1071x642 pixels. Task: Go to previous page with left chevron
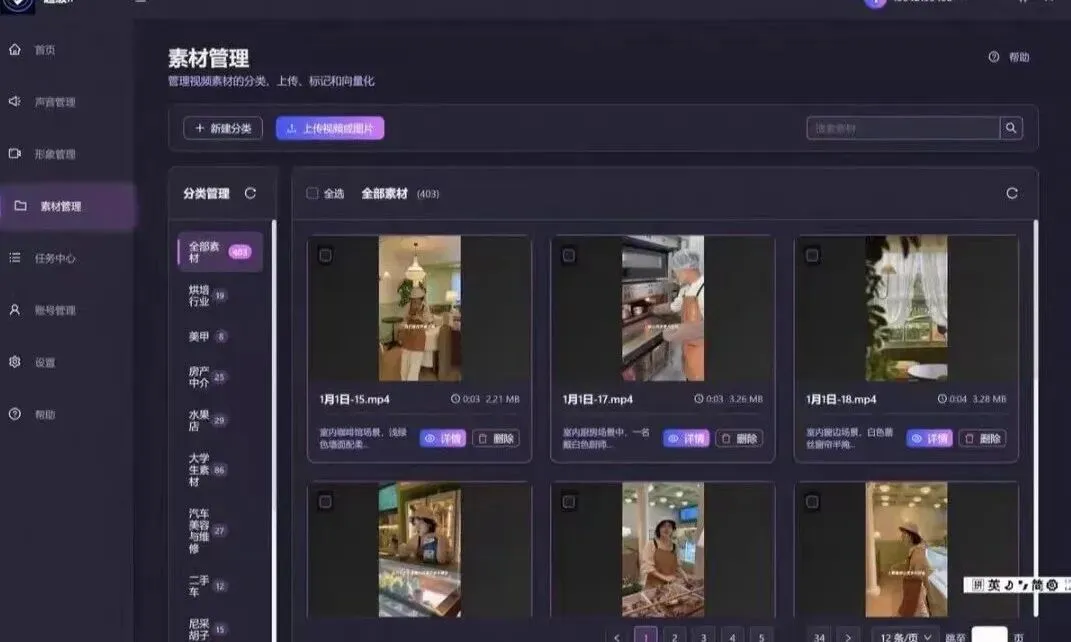617,637
